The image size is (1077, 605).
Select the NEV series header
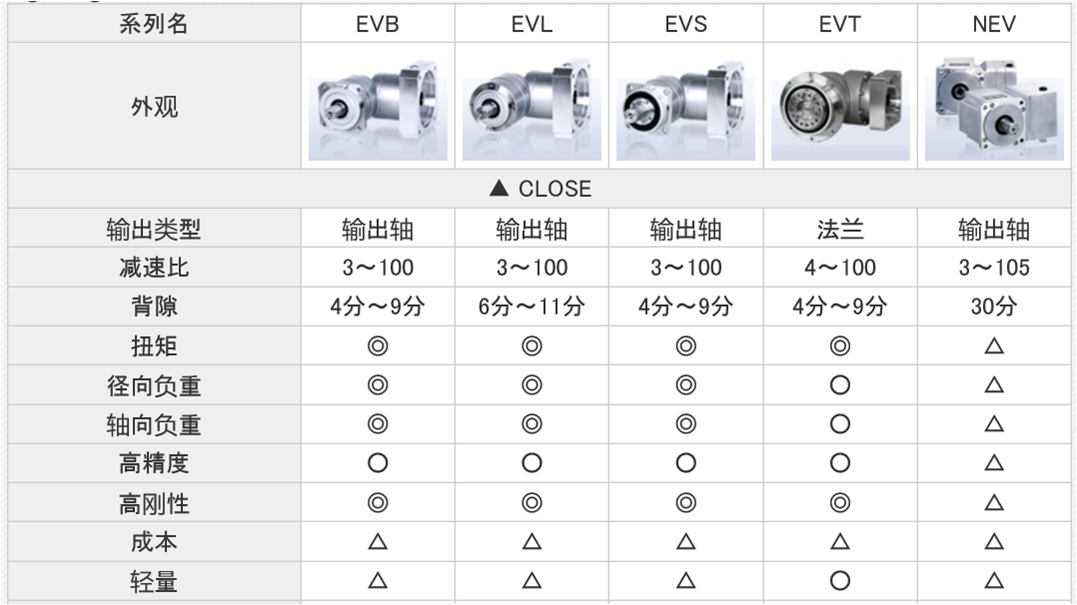pos(994,24)
